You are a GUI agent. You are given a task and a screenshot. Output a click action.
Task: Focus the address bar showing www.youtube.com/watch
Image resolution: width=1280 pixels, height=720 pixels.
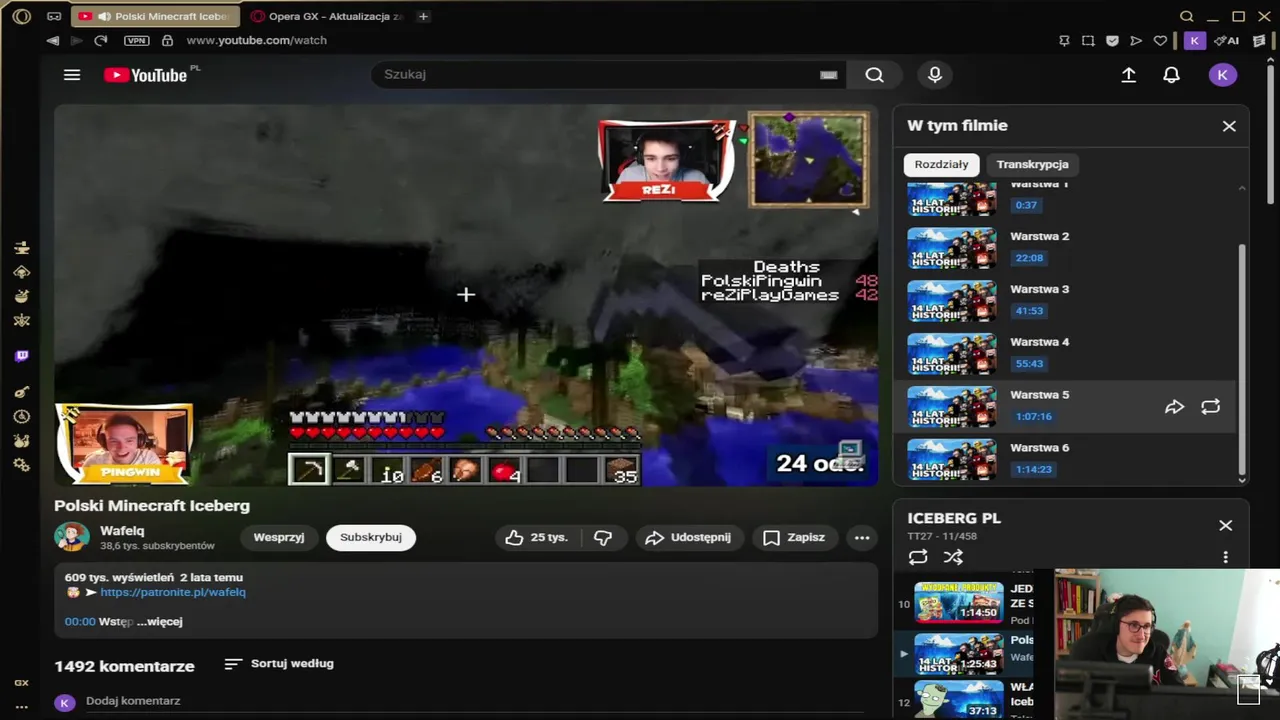tap(256, 40)
